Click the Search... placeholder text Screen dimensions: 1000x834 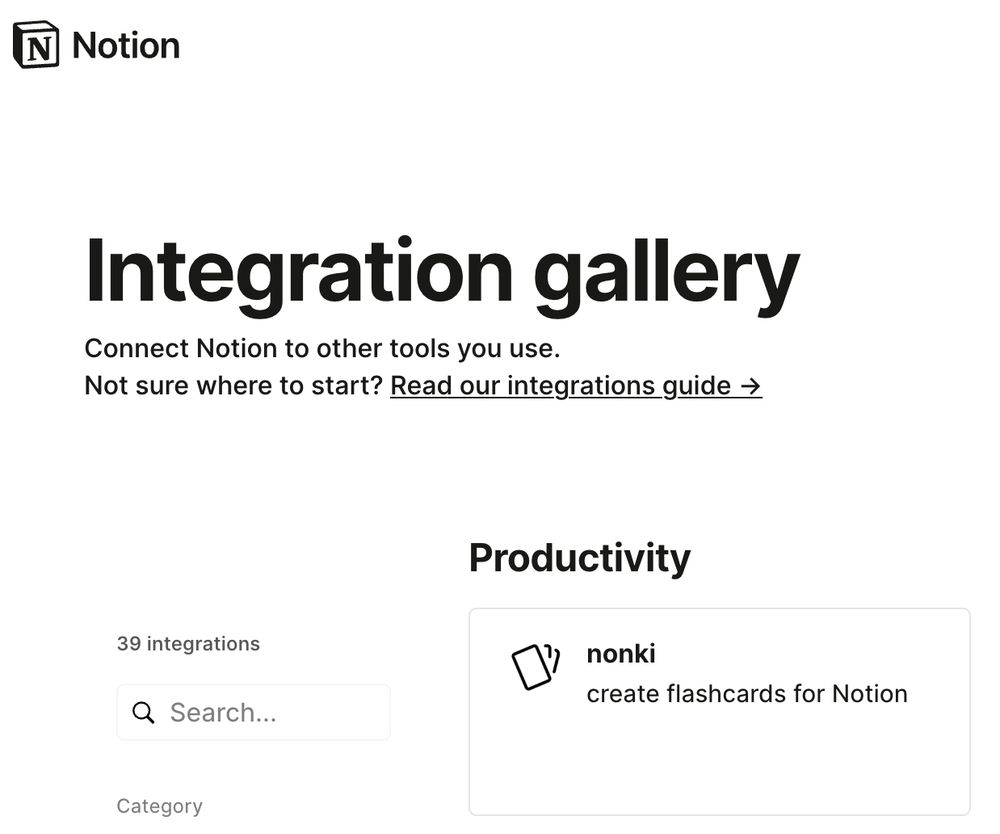pyautogui.click(x=223, y=713)
